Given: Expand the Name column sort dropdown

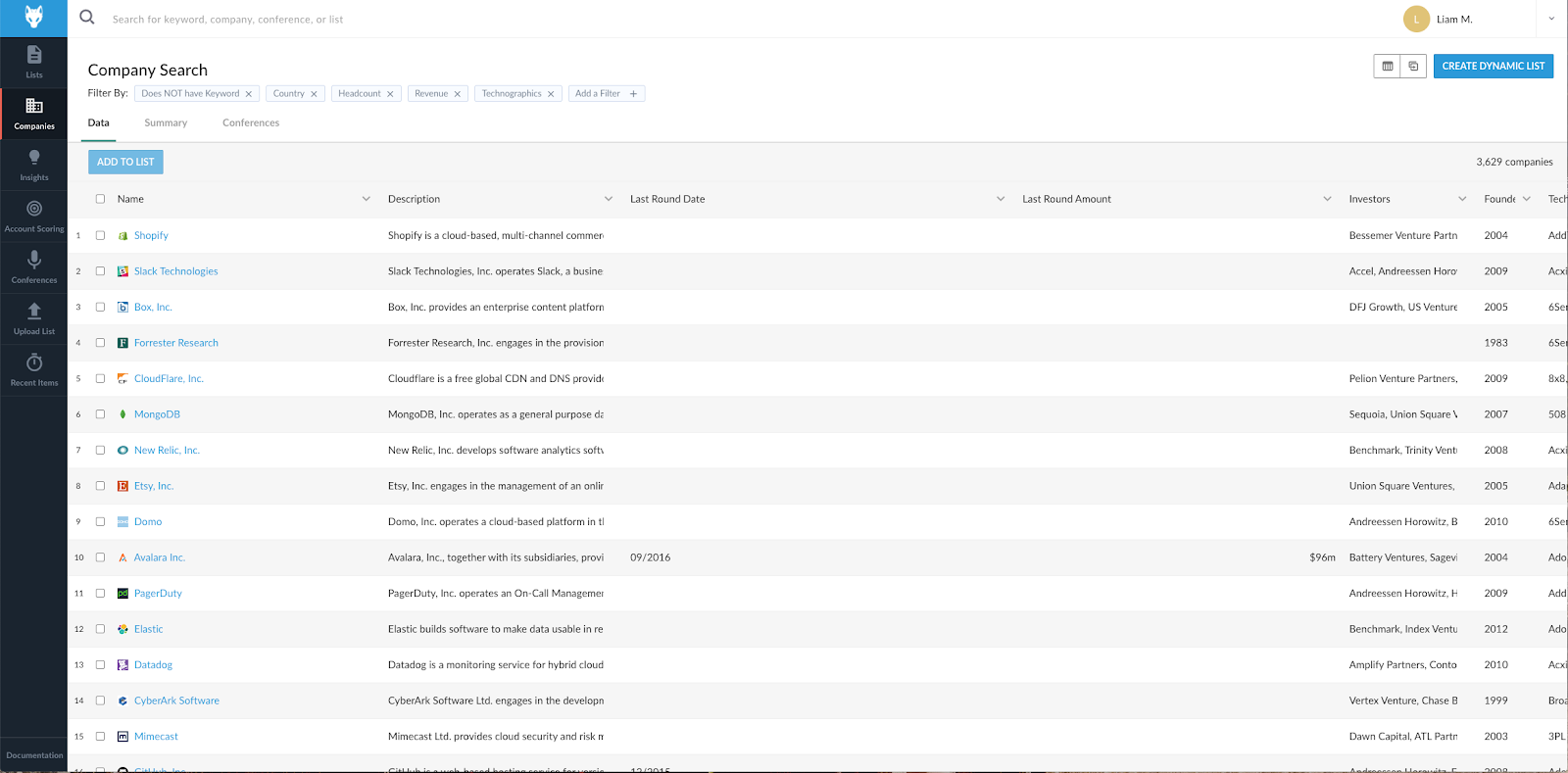Looking at the screenshot, I should point(367,199).
